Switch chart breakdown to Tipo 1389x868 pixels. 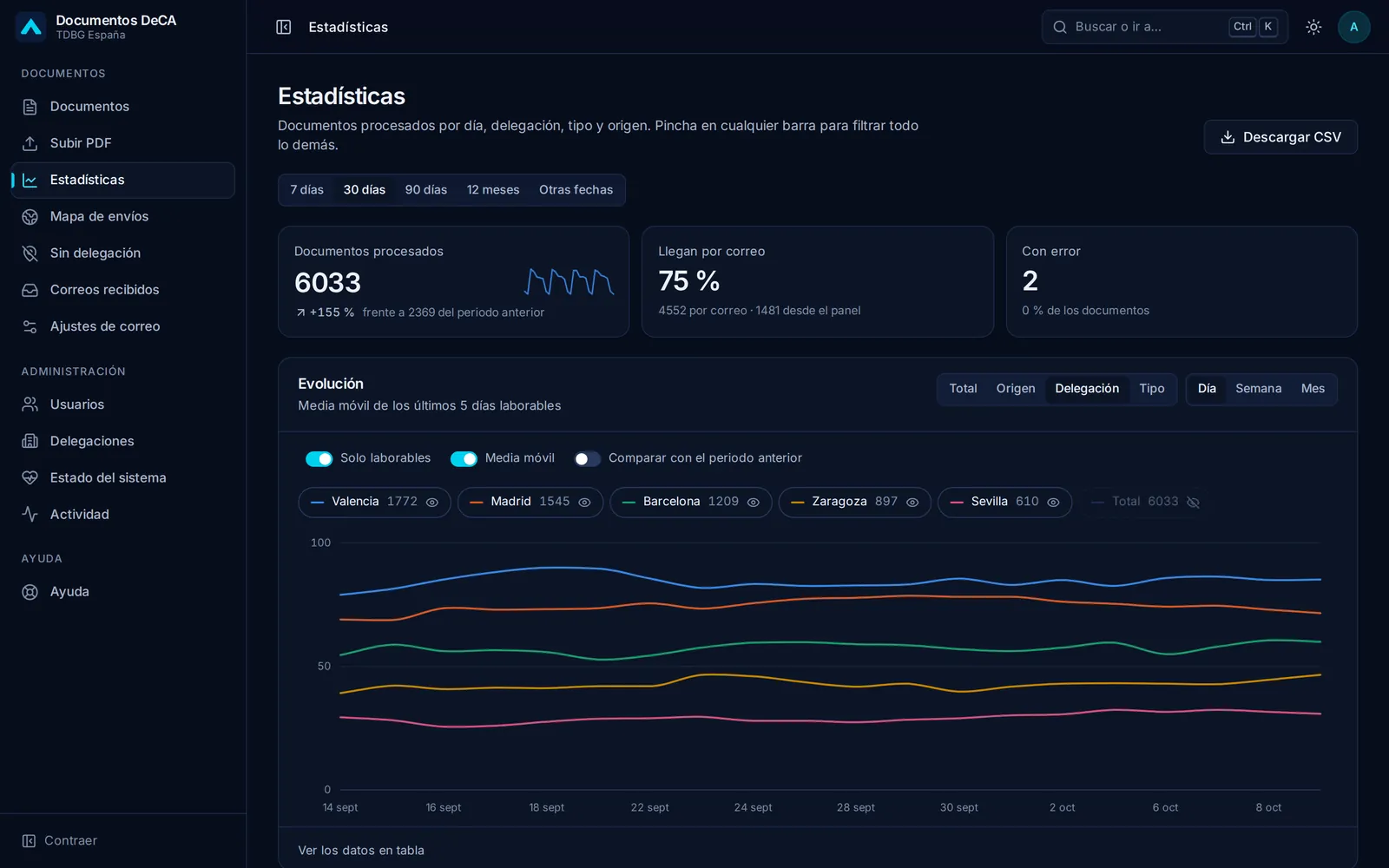tap(1152, 389)
